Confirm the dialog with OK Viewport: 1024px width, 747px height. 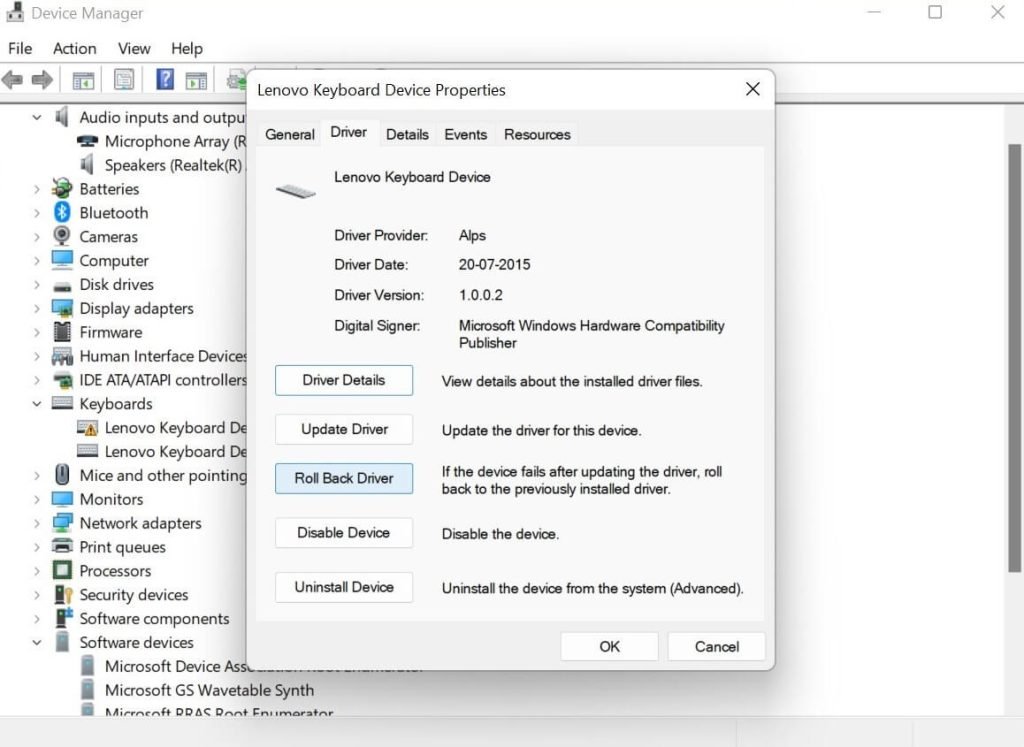(609, 646)
